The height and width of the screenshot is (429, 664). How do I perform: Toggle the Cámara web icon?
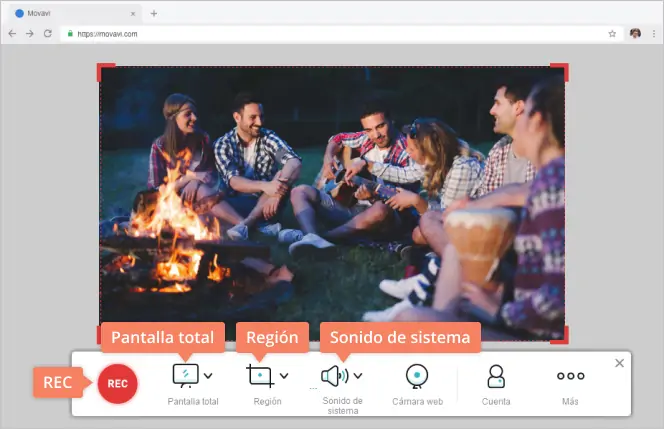coord(417,376)
